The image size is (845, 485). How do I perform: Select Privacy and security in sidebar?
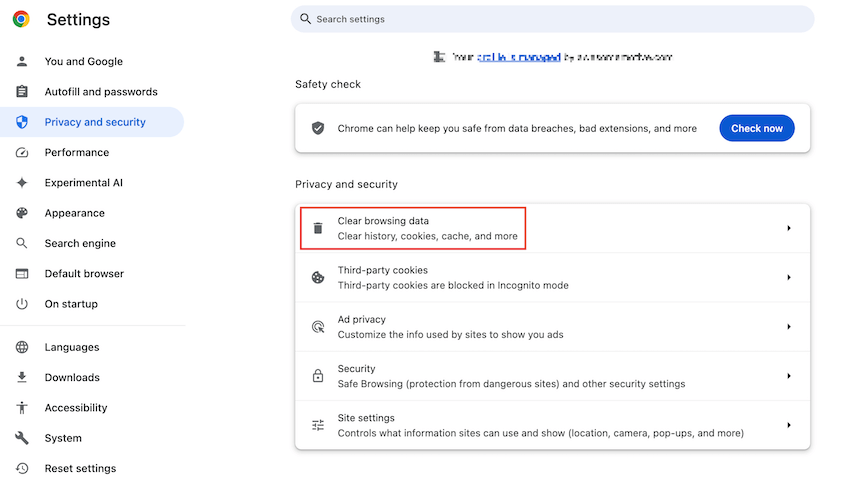[92, 122]
